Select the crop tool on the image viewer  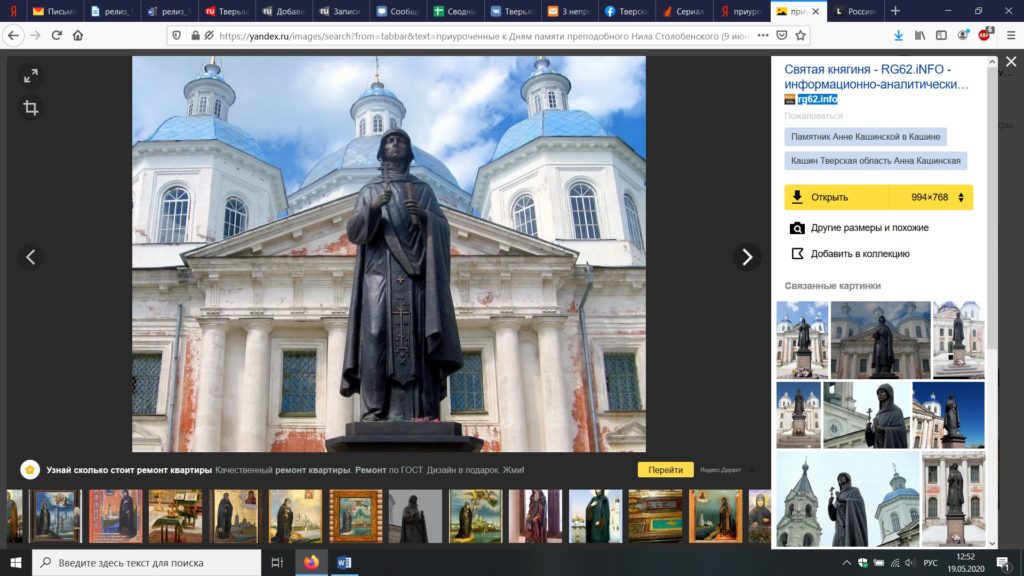click(x=29, y=108)
